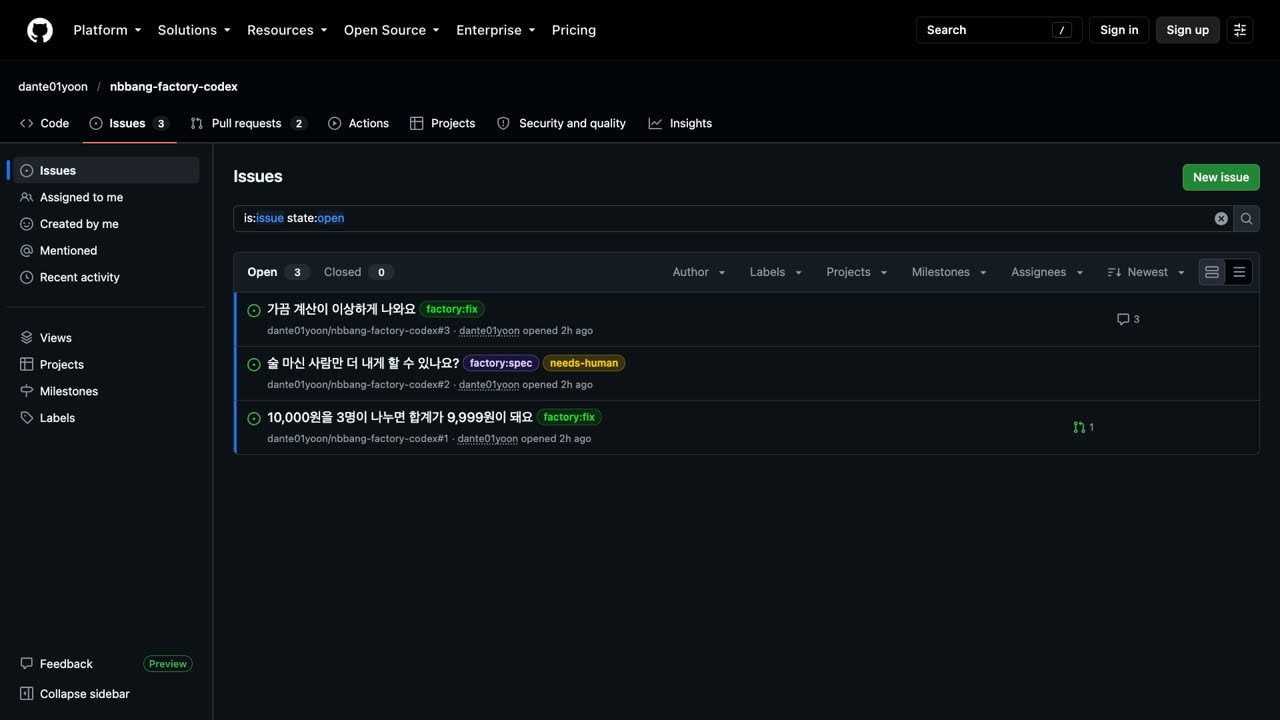
Task: Expand the Author filter dropdown
Action: pos(699,272)
